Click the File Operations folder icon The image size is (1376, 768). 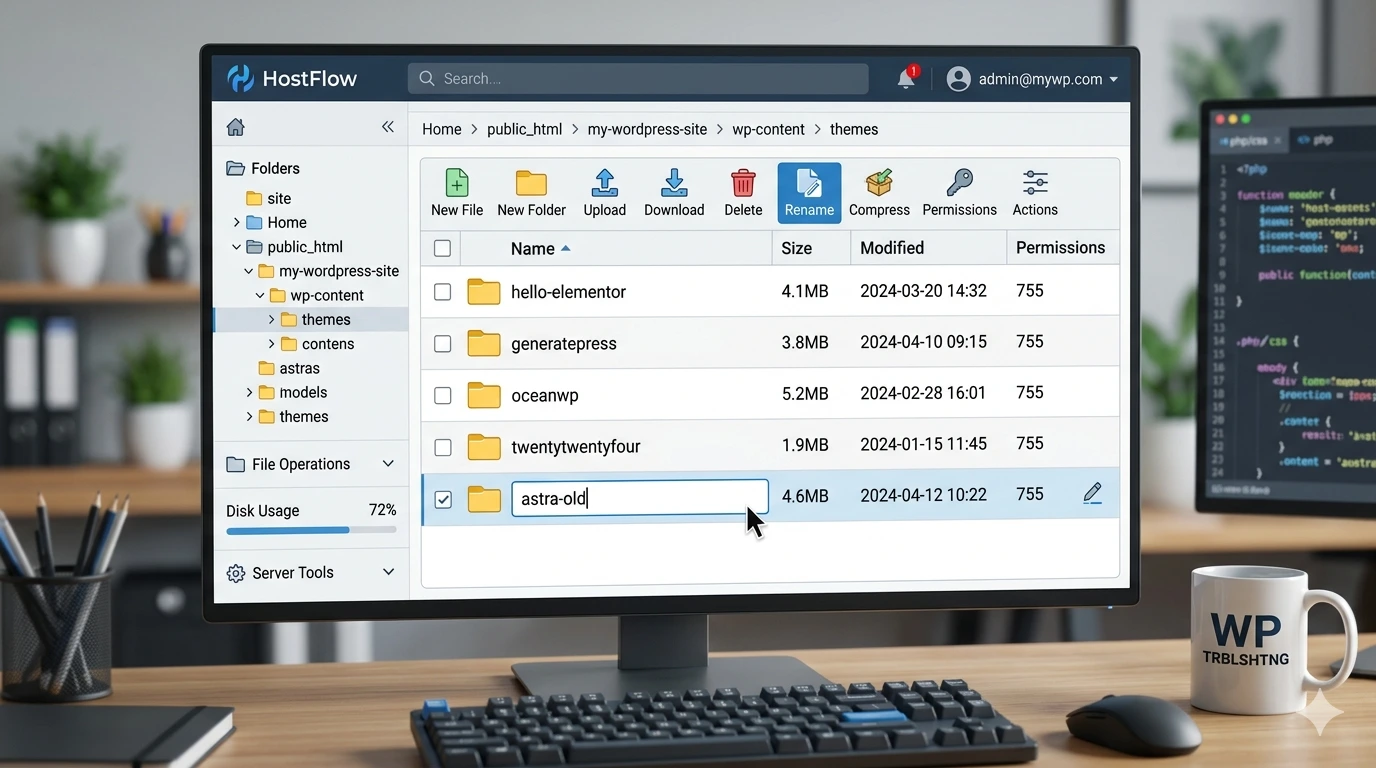click(236, 464)
